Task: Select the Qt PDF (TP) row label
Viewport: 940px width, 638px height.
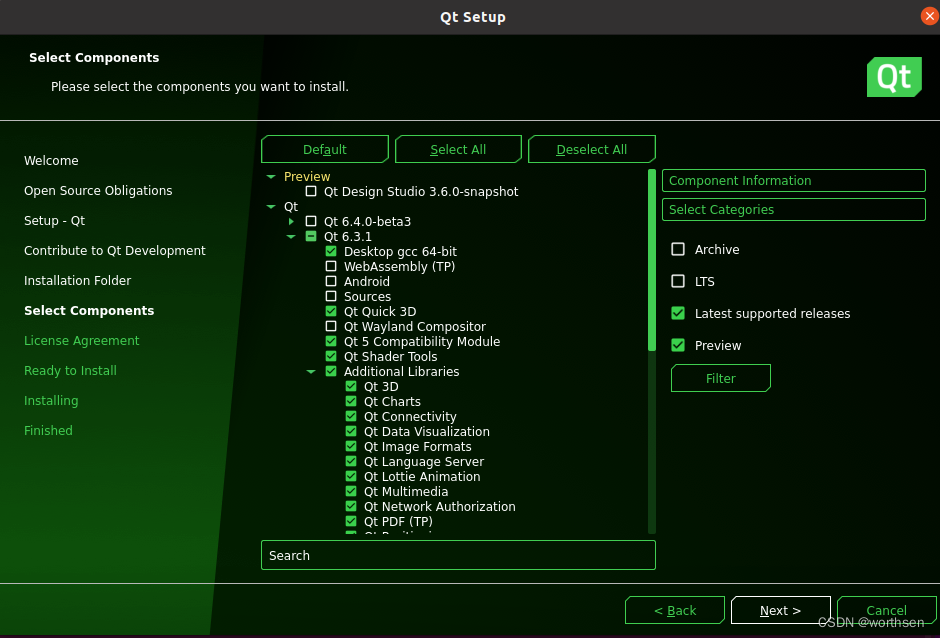Action: point(398,521)
